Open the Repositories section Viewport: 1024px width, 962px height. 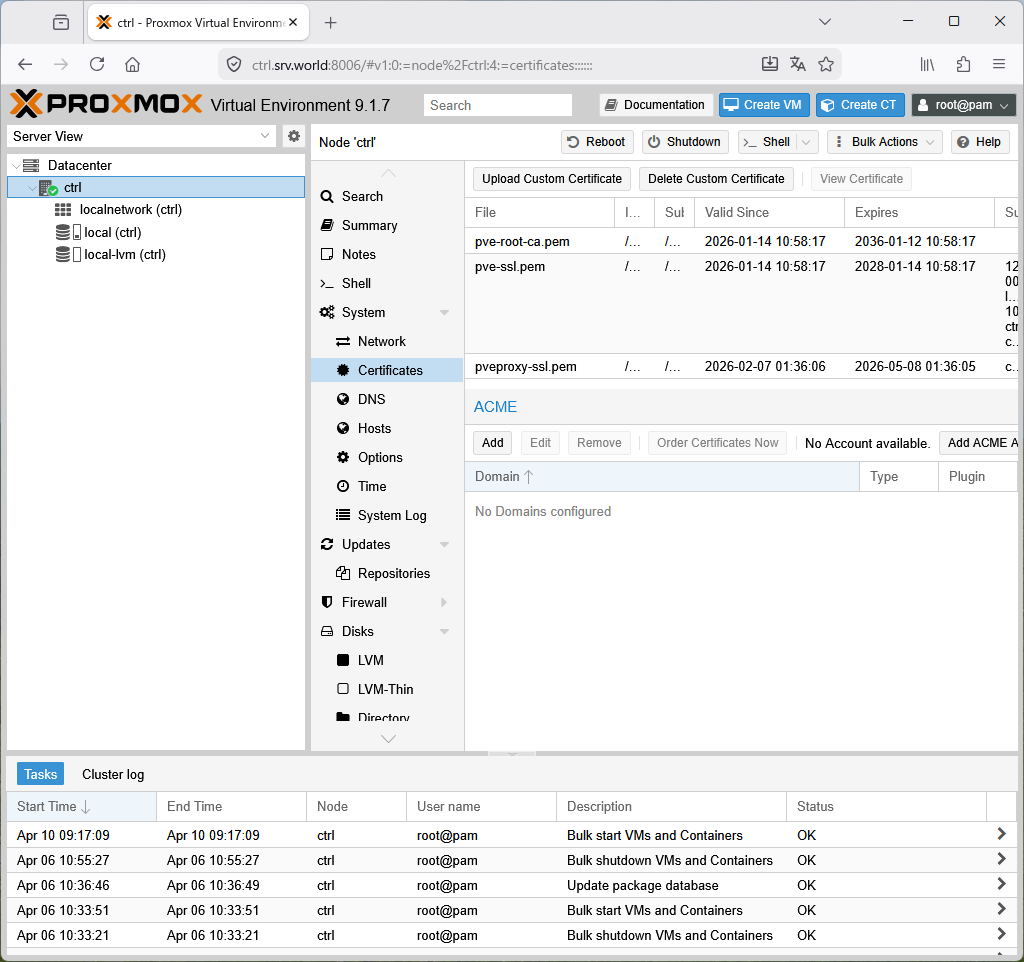pos(393,573)
